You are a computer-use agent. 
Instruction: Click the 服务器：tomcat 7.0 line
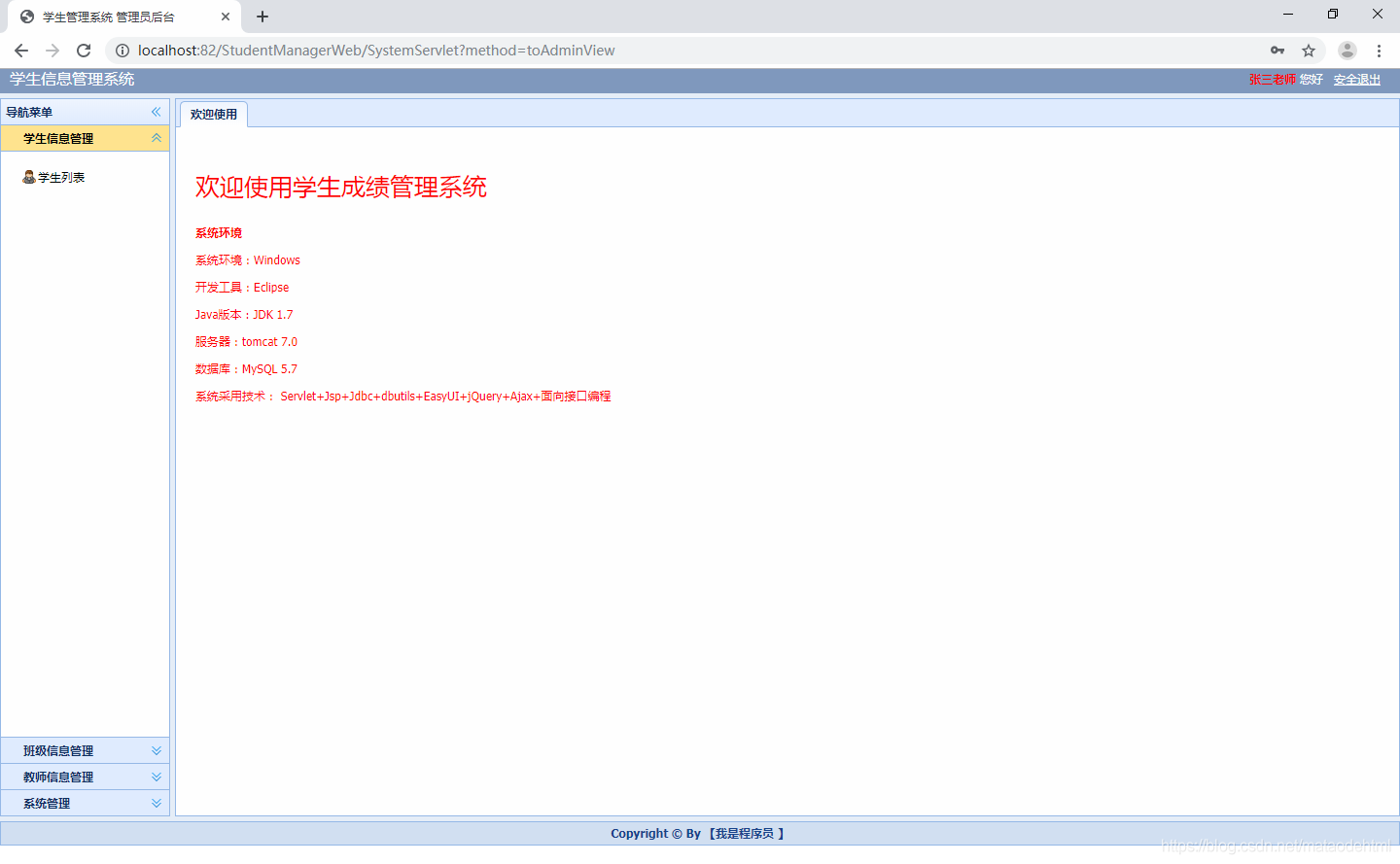[x=247, y=342]
